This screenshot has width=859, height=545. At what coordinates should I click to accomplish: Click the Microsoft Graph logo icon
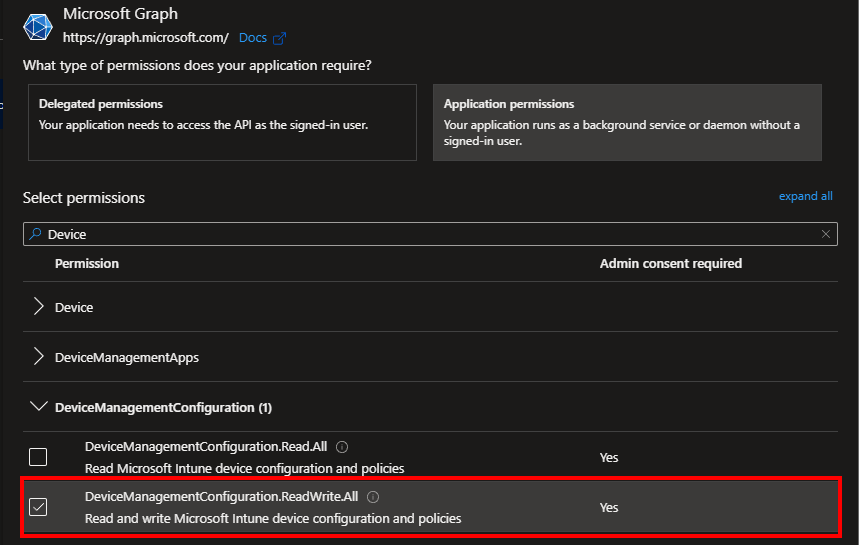37,26
